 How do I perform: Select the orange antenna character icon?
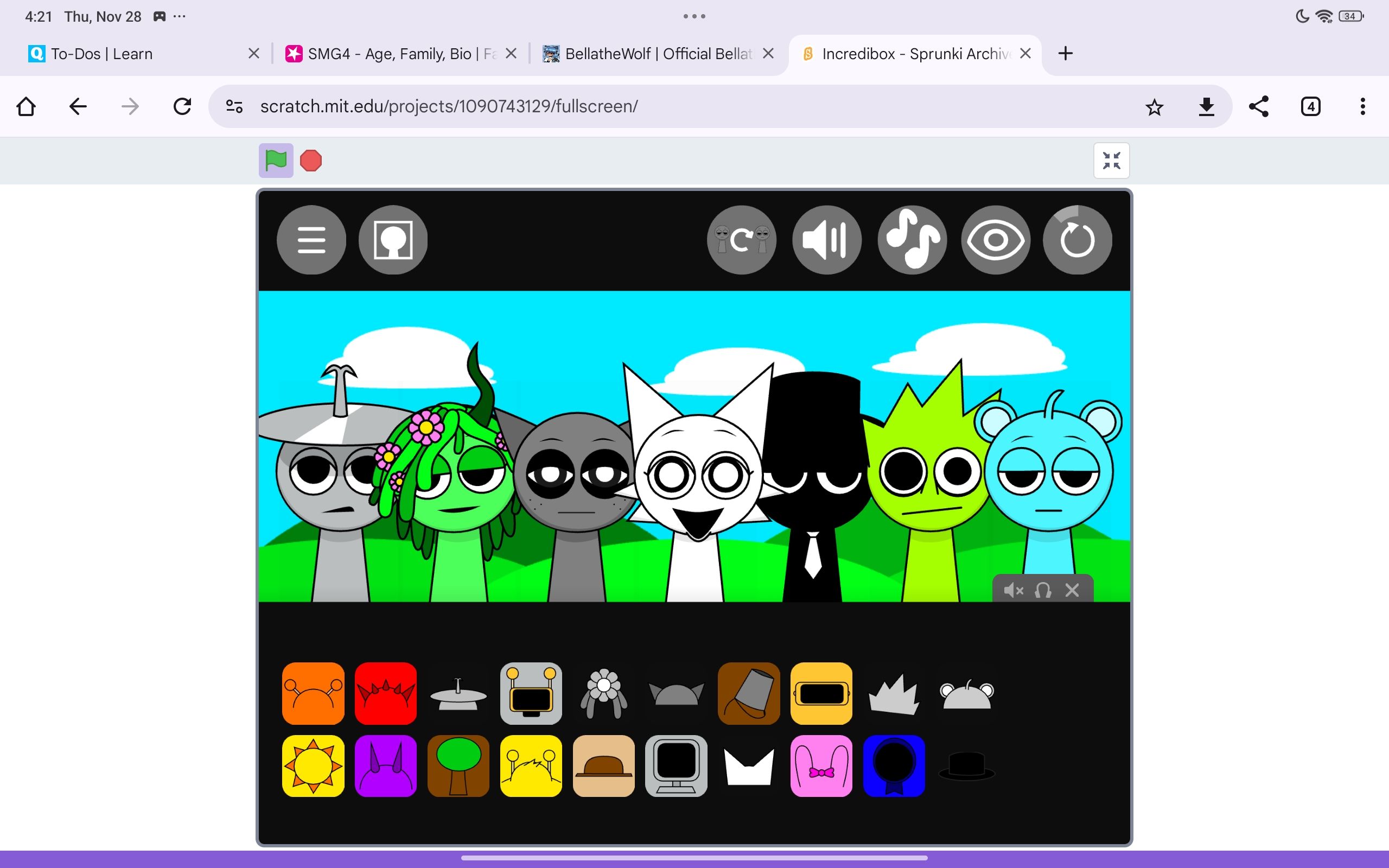pyautogui.click(x=314, y=693)
